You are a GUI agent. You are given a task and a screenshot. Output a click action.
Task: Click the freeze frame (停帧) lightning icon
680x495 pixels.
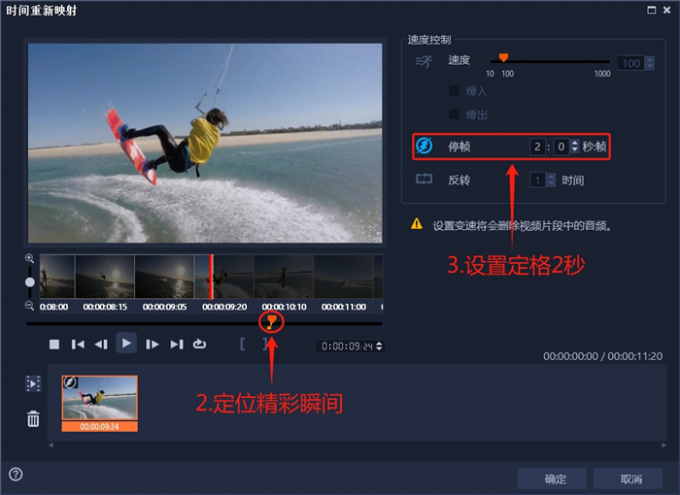point(424,146)
